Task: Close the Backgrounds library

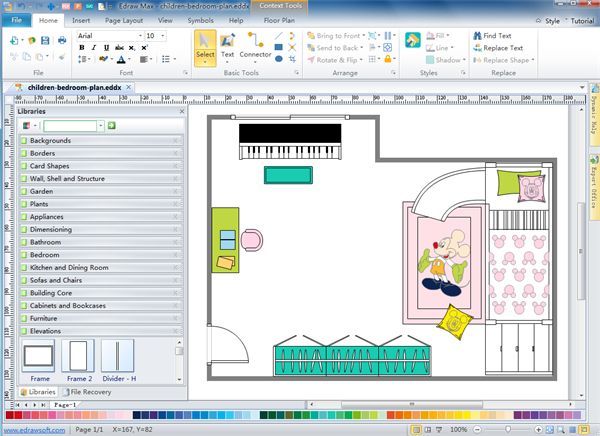Action: pos(176,140)
